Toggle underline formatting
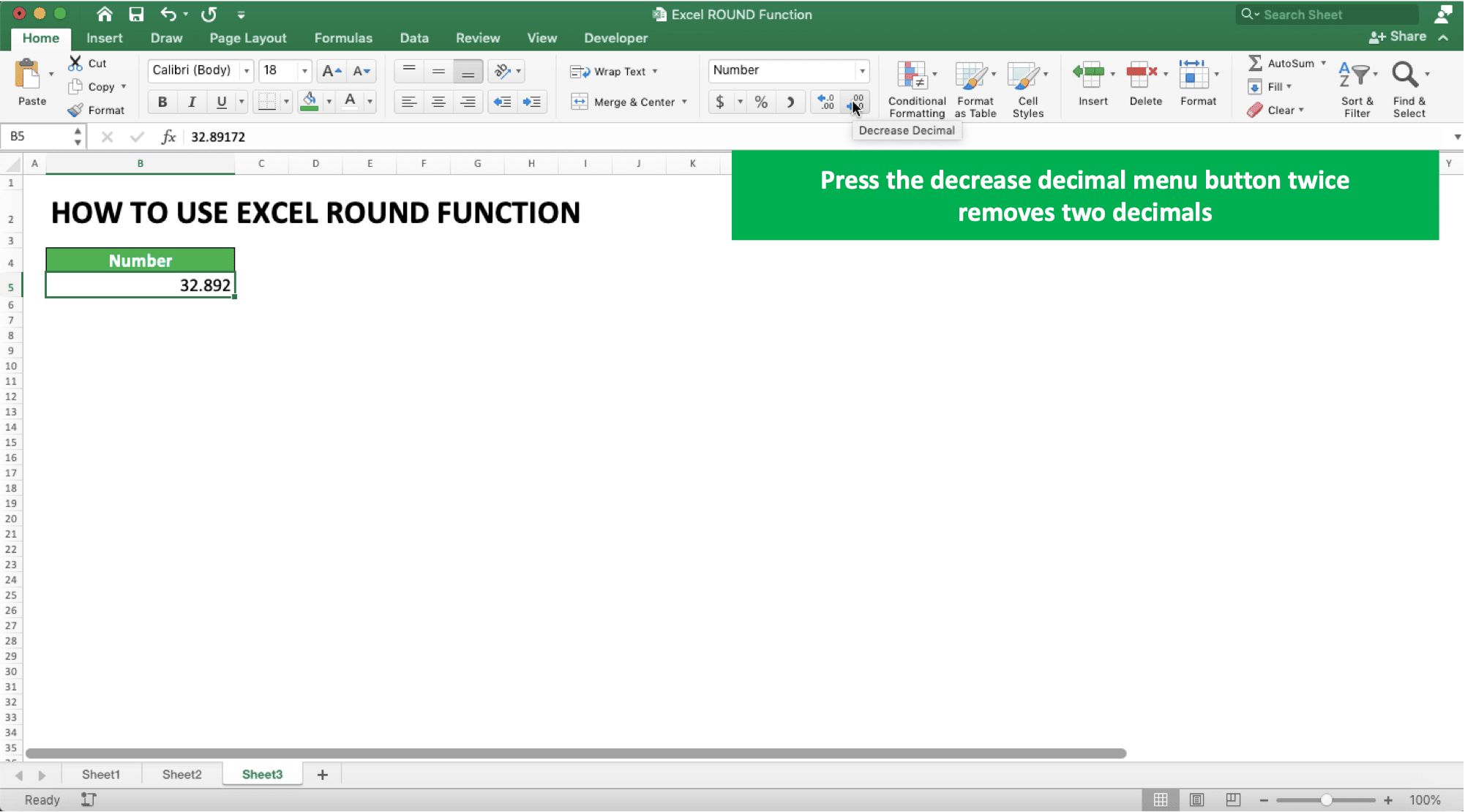This screenshot has width=1465, height=812. tap(220, 102)
